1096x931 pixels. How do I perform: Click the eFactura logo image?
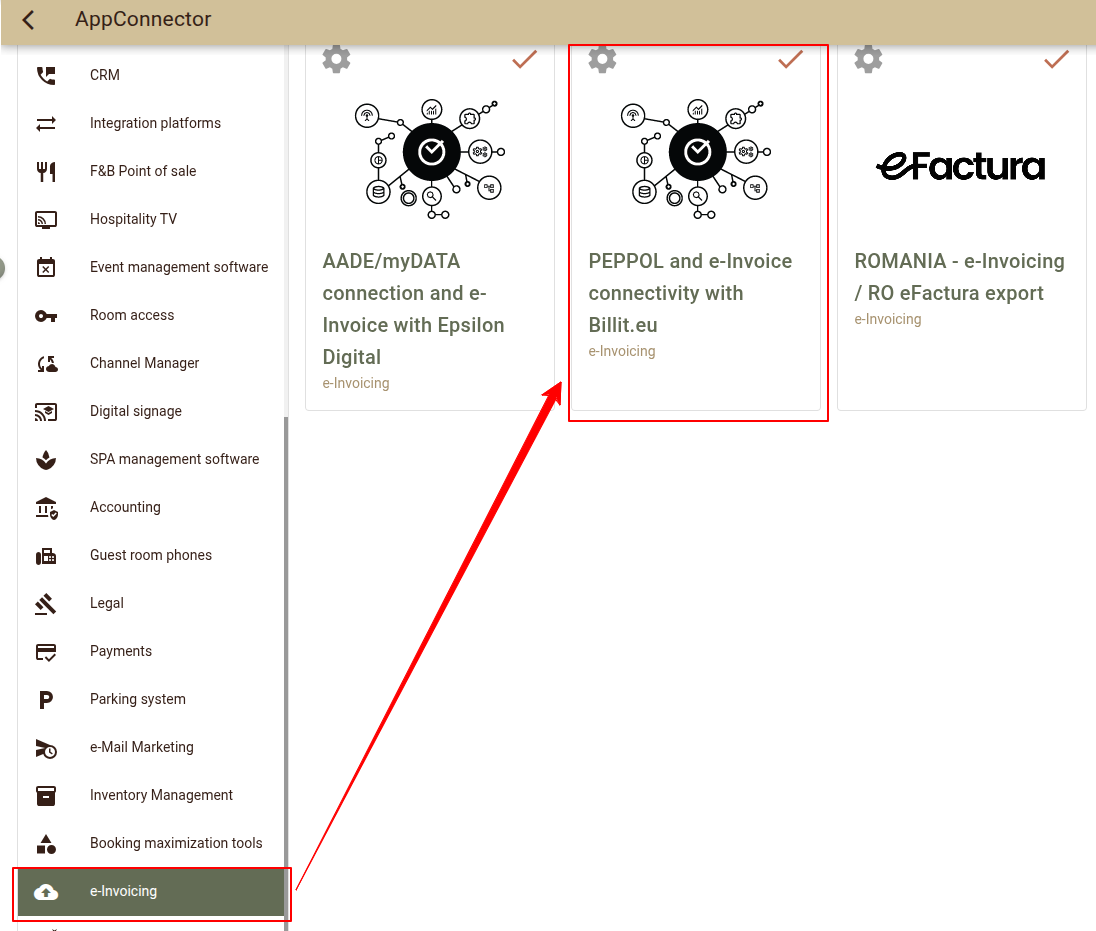click(x=961, y=166)
